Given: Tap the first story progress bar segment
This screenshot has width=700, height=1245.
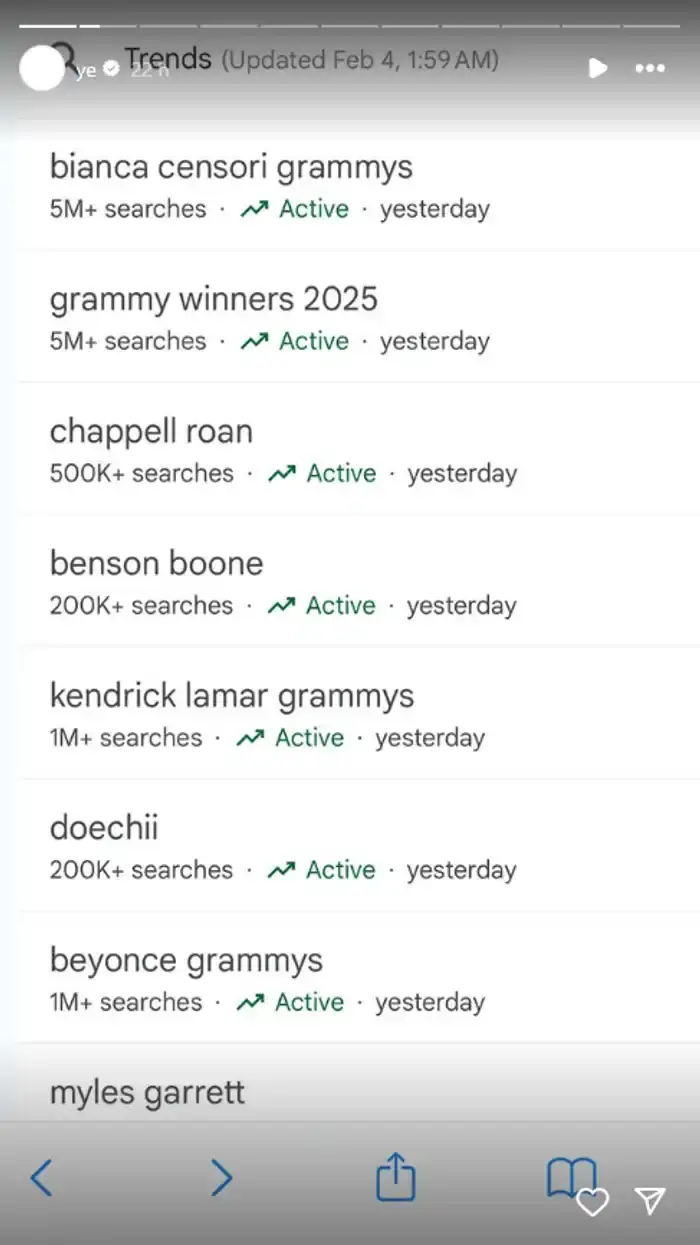Looking at the screenshot, I should tap(48, 25).
